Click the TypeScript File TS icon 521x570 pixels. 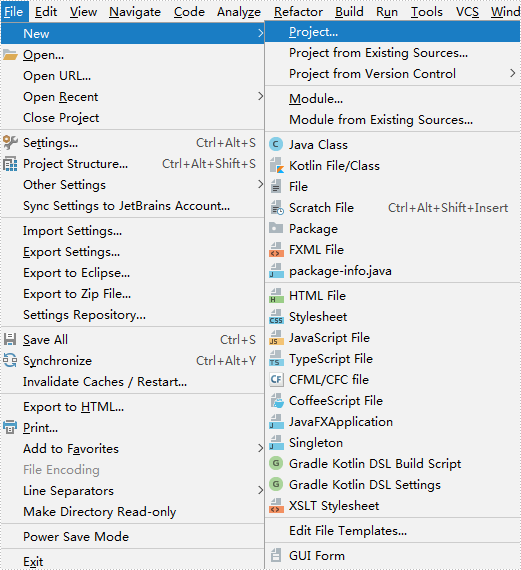coord(276,359)
